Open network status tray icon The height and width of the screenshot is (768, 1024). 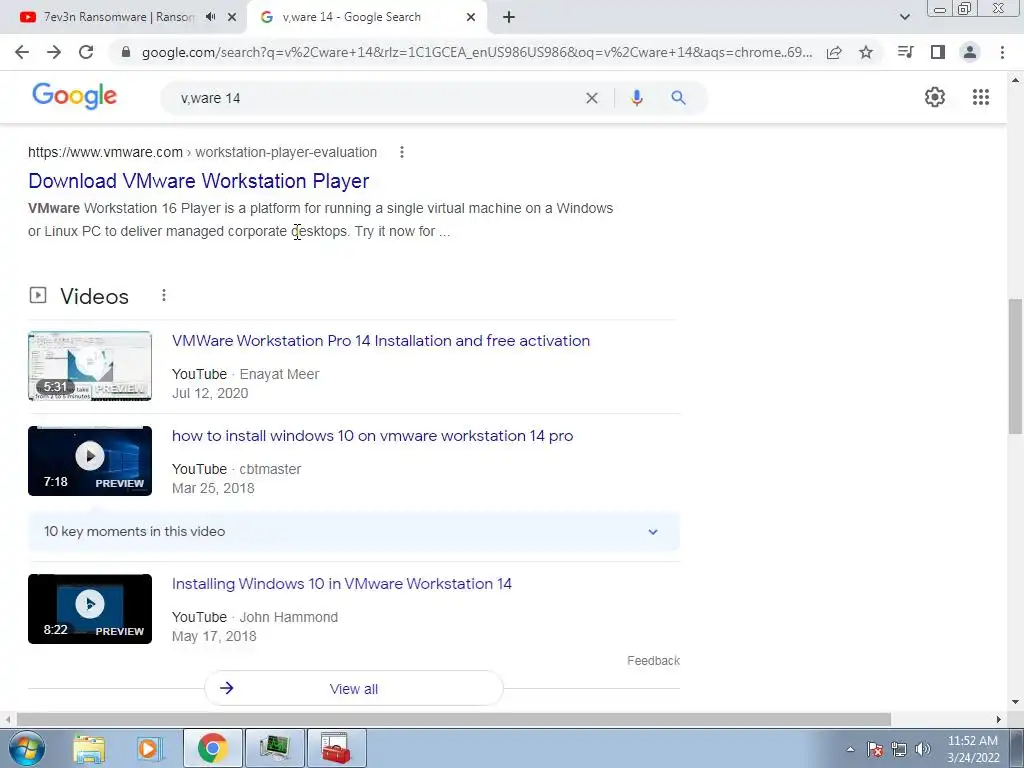pos(899,749)
